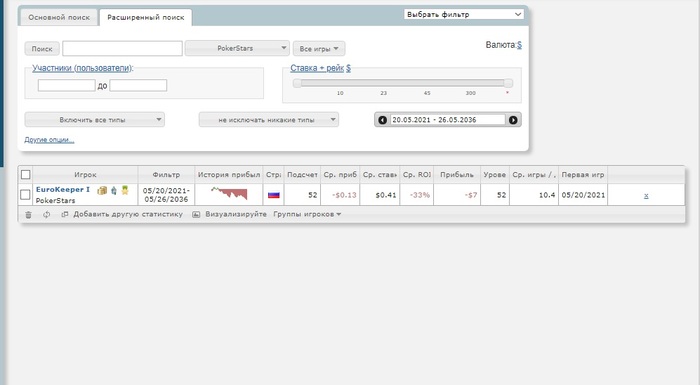
Task: Click the blue figure icon beside EuroKeeper I
Action: (114, 190)
